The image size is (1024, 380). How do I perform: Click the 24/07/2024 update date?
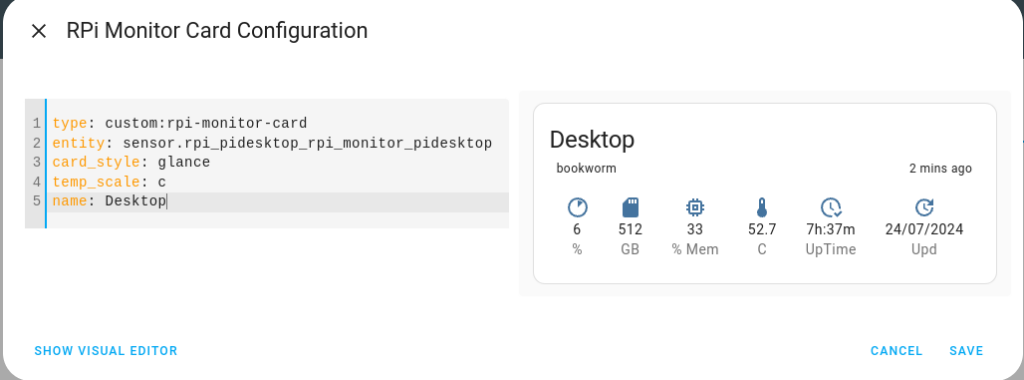(x=923, y=229)
